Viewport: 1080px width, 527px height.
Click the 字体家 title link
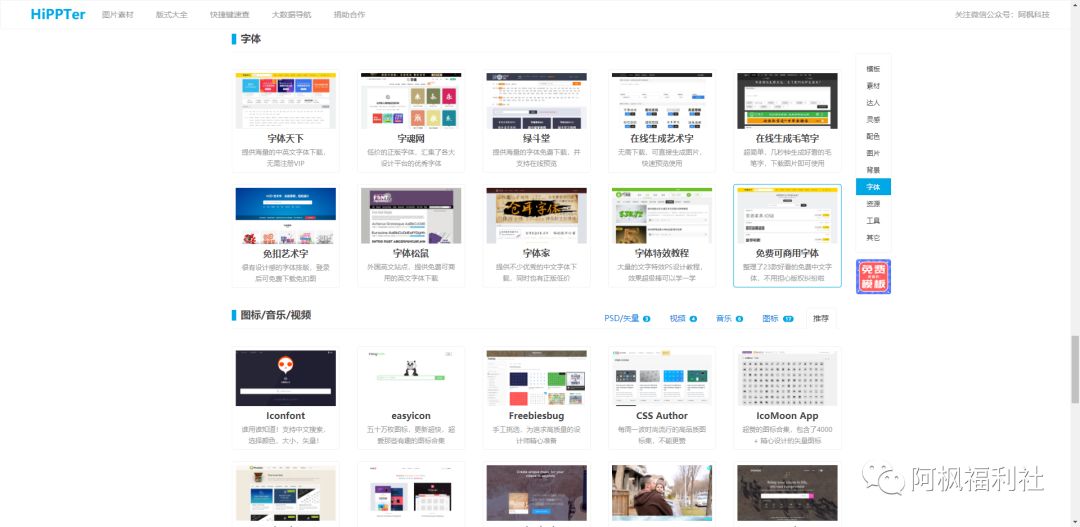point(537,254)
